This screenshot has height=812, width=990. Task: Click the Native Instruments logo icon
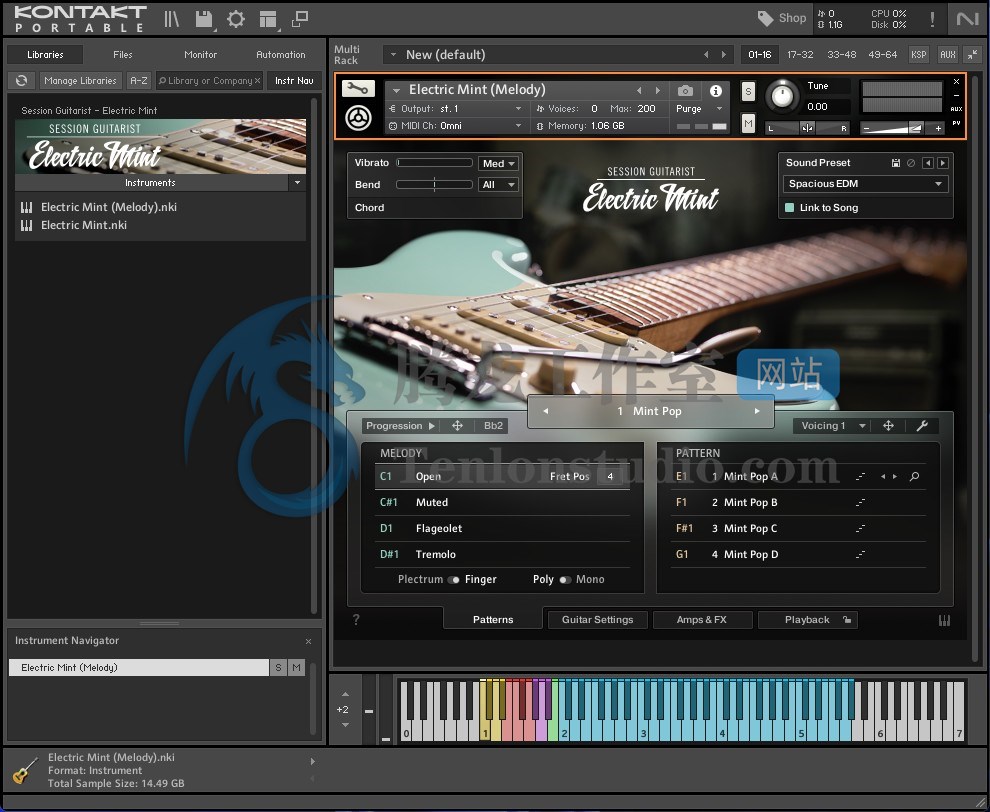pos(967,19)
